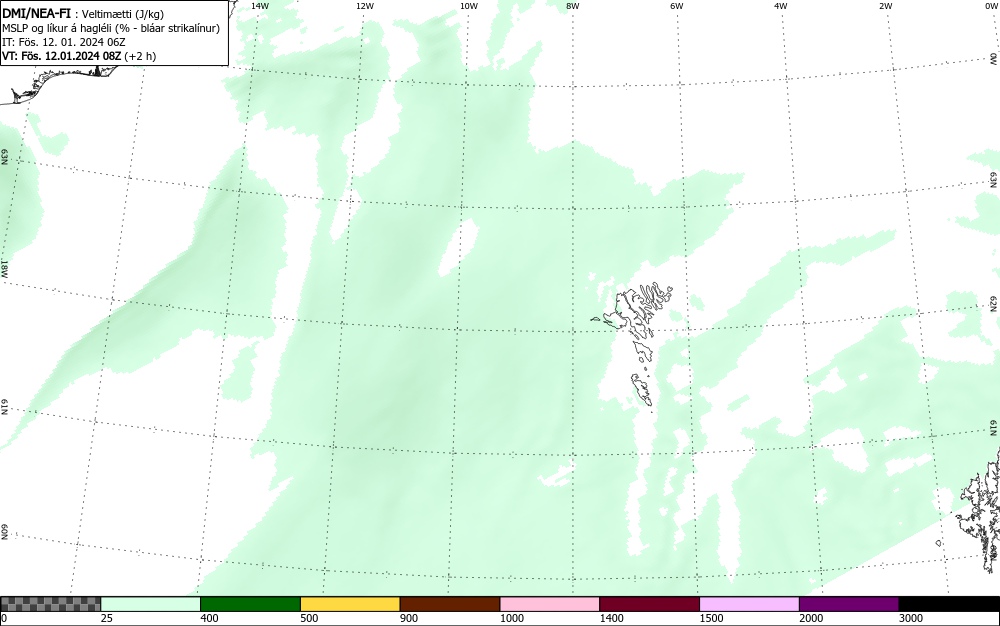1000x626 pixels.
Task: Click the yellow 500–900 legend swatch
Action: tap(350, 604)
